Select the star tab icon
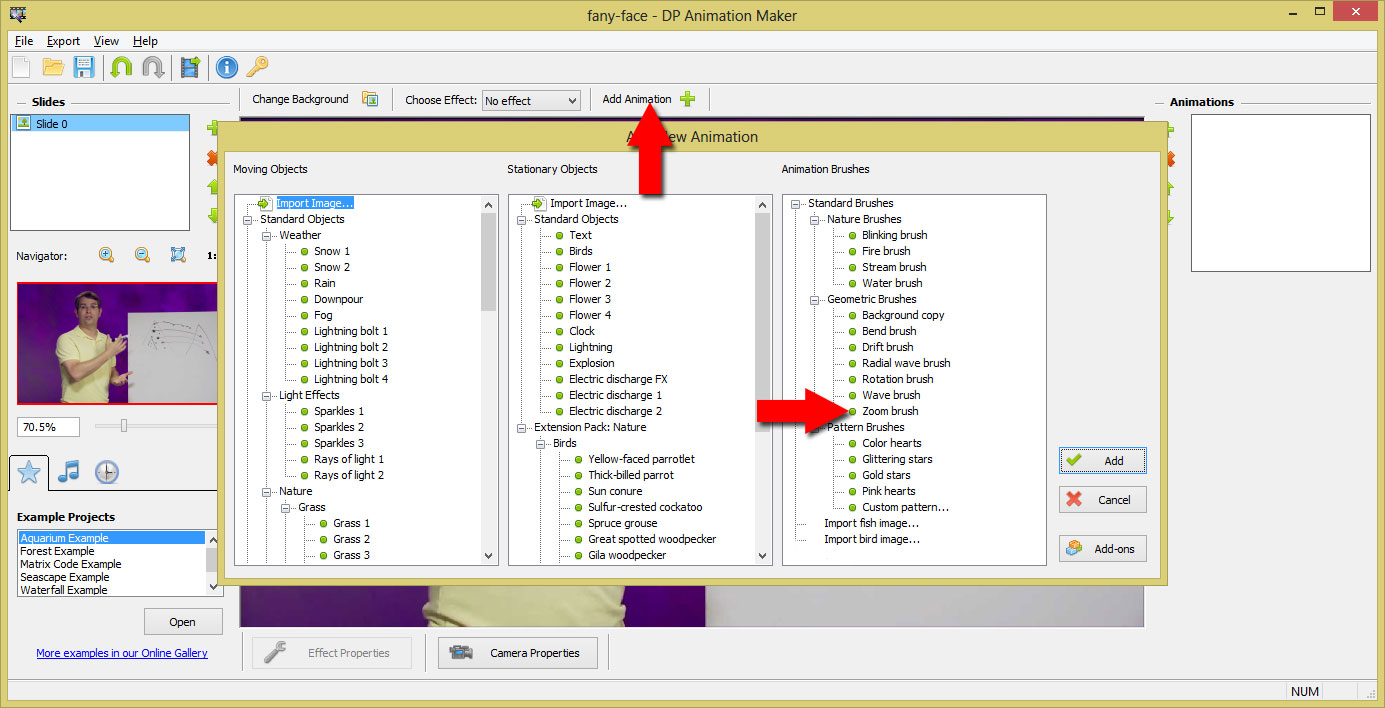This screenshot has height=708, width=1385. click(x=29, y=472)
